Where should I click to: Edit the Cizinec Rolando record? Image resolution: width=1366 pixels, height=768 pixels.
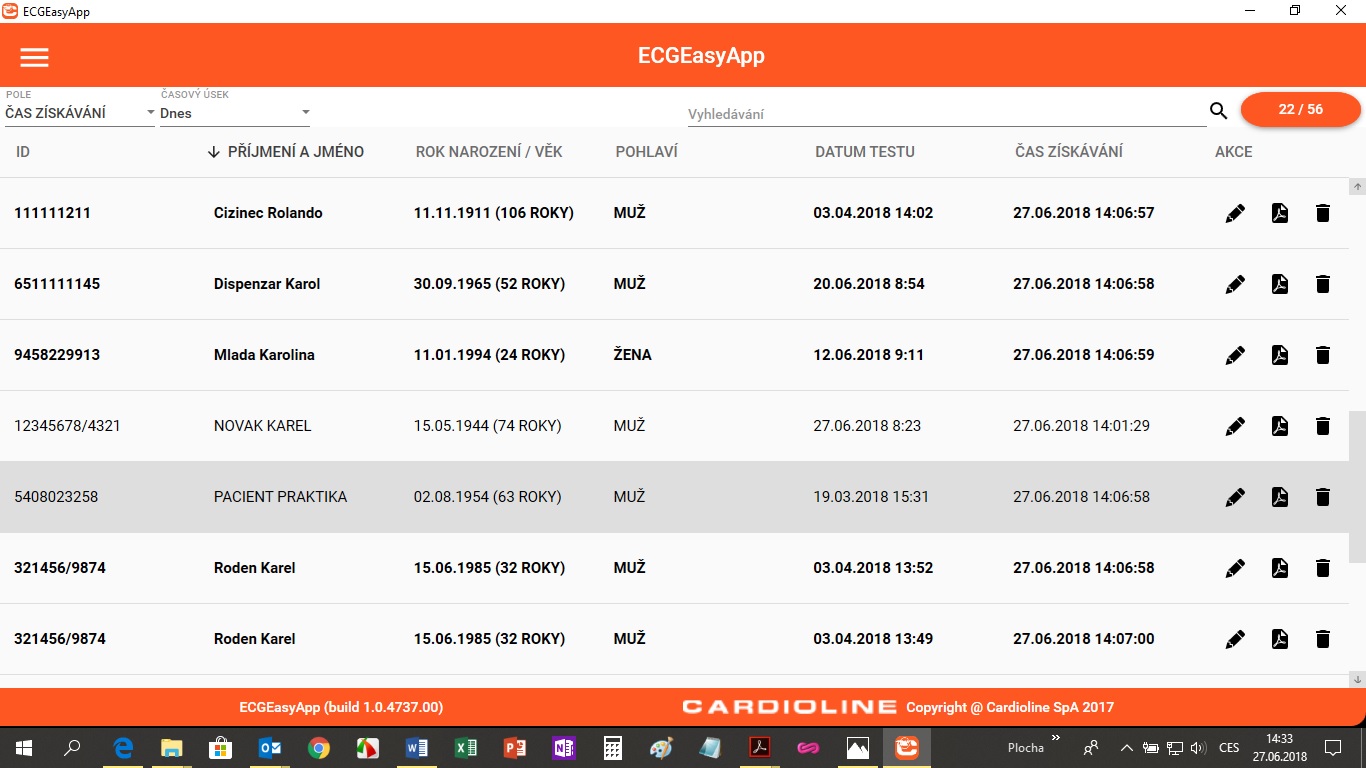1236,213
